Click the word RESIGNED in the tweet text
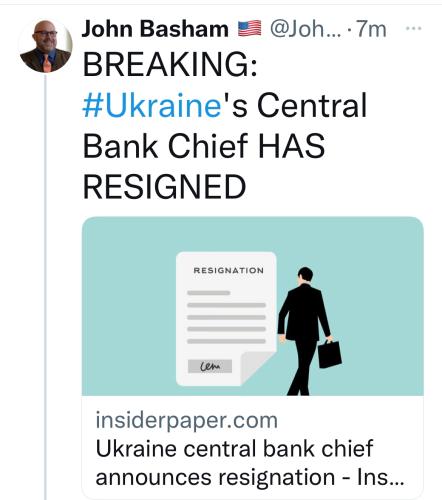 164,186
